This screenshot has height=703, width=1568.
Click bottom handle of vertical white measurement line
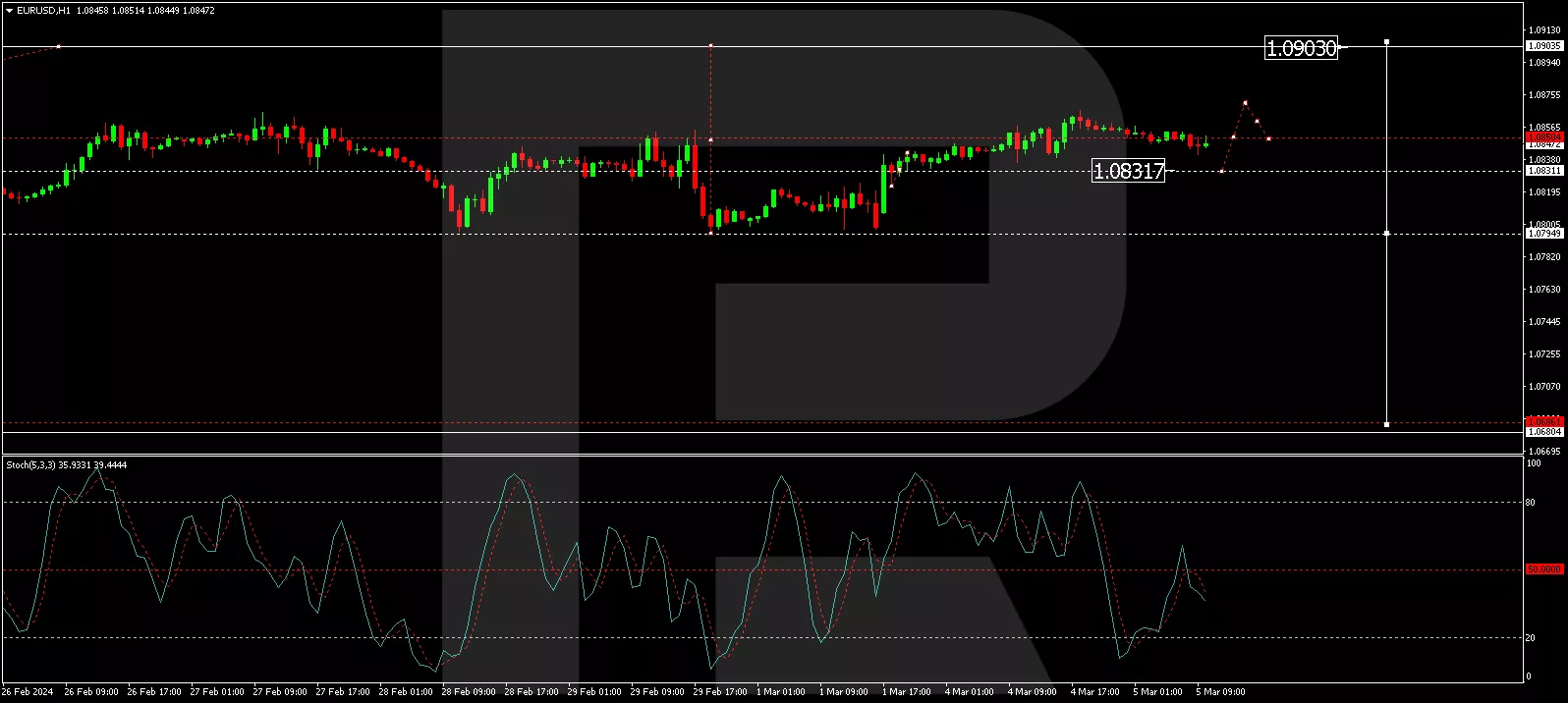click(x=1386, y=424)
